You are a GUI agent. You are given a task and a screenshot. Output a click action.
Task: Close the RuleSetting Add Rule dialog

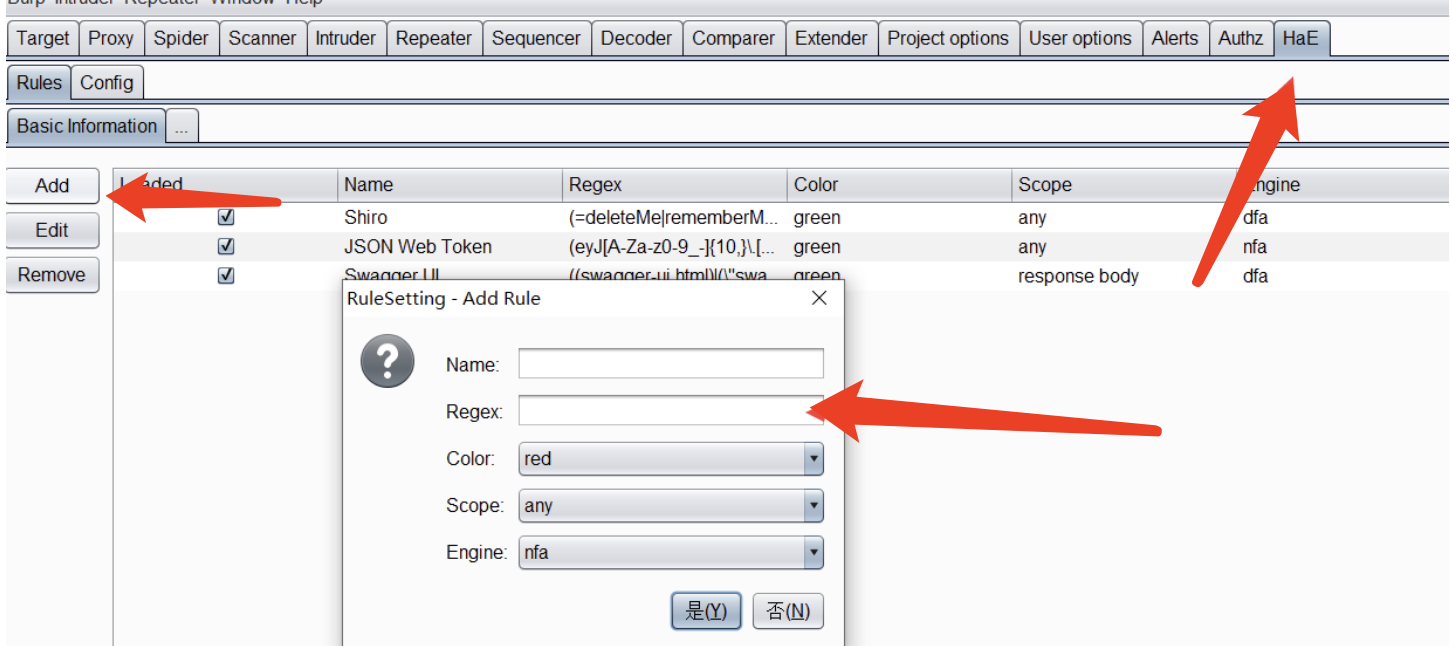[819, 298]
